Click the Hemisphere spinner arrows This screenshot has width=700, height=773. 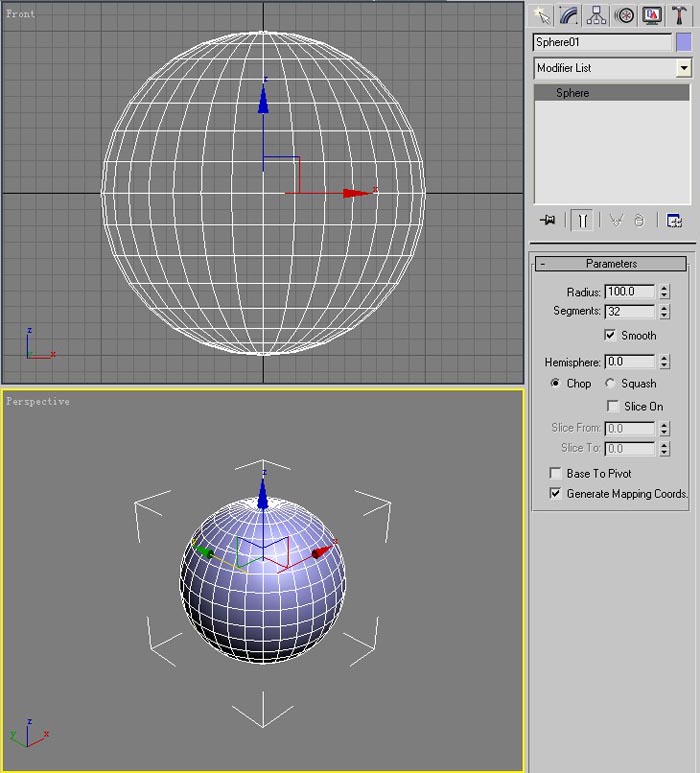[664, 362]
